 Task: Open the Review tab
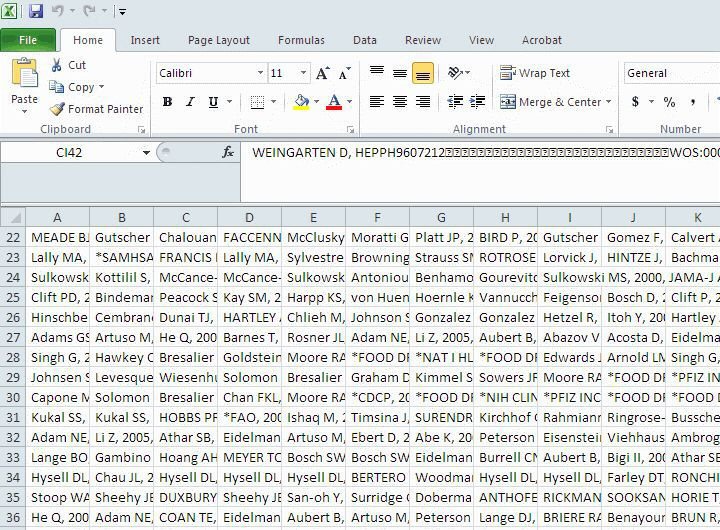coord(422,40)
